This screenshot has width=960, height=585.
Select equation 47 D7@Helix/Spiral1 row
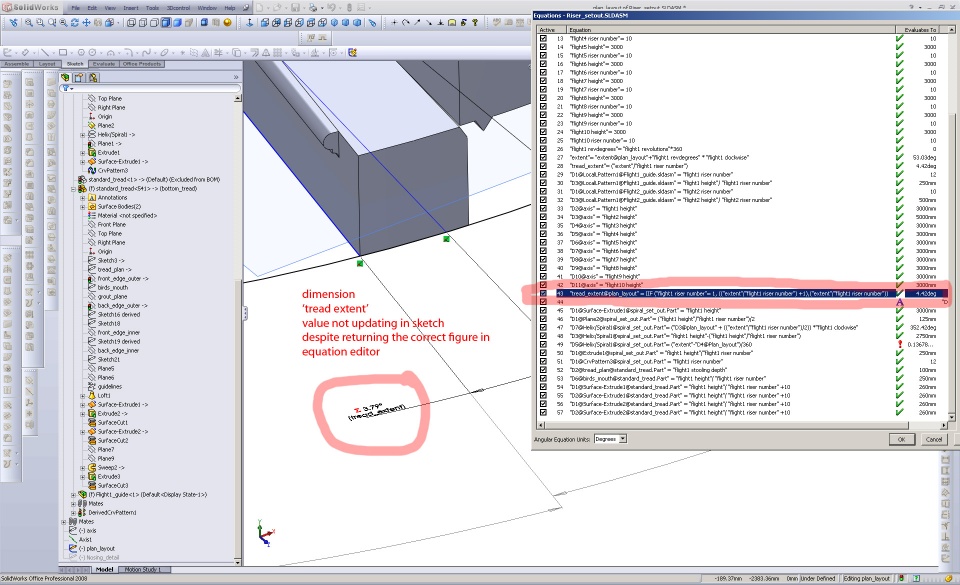click(x=713, y=327)
